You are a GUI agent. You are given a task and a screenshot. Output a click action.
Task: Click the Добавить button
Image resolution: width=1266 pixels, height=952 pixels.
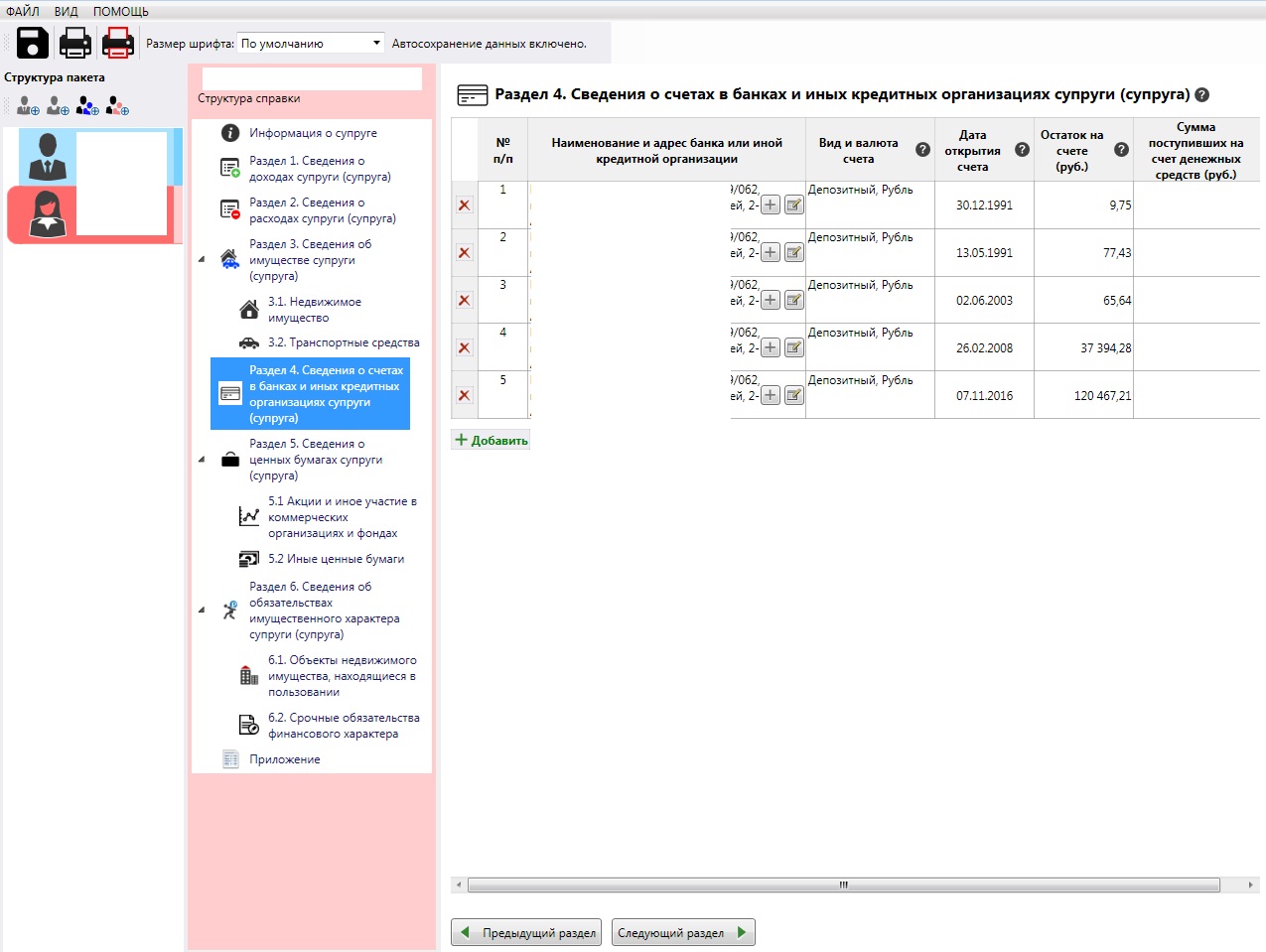click(x=491, y=440)
